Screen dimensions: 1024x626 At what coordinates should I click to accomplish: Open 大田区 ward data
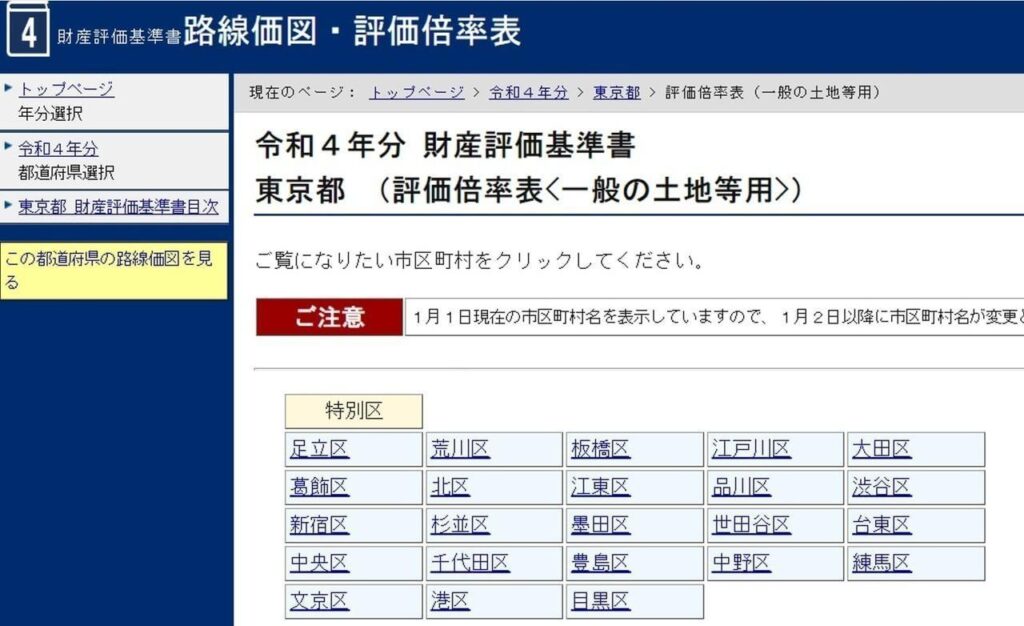[x=881, y=449]
